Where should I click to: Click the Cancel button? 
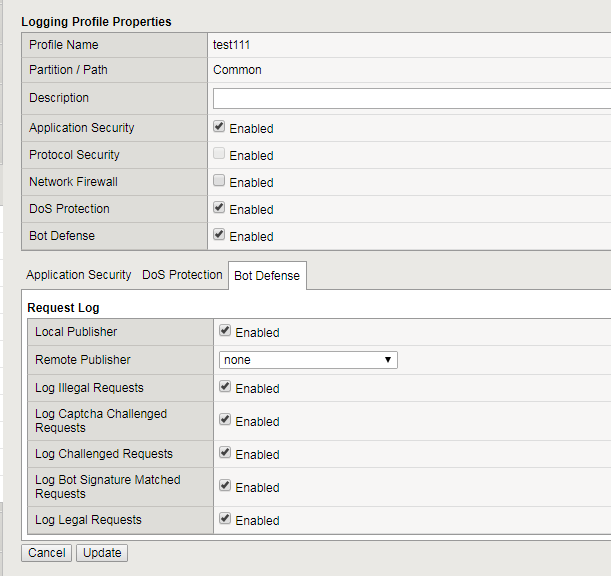coord(46,553)
